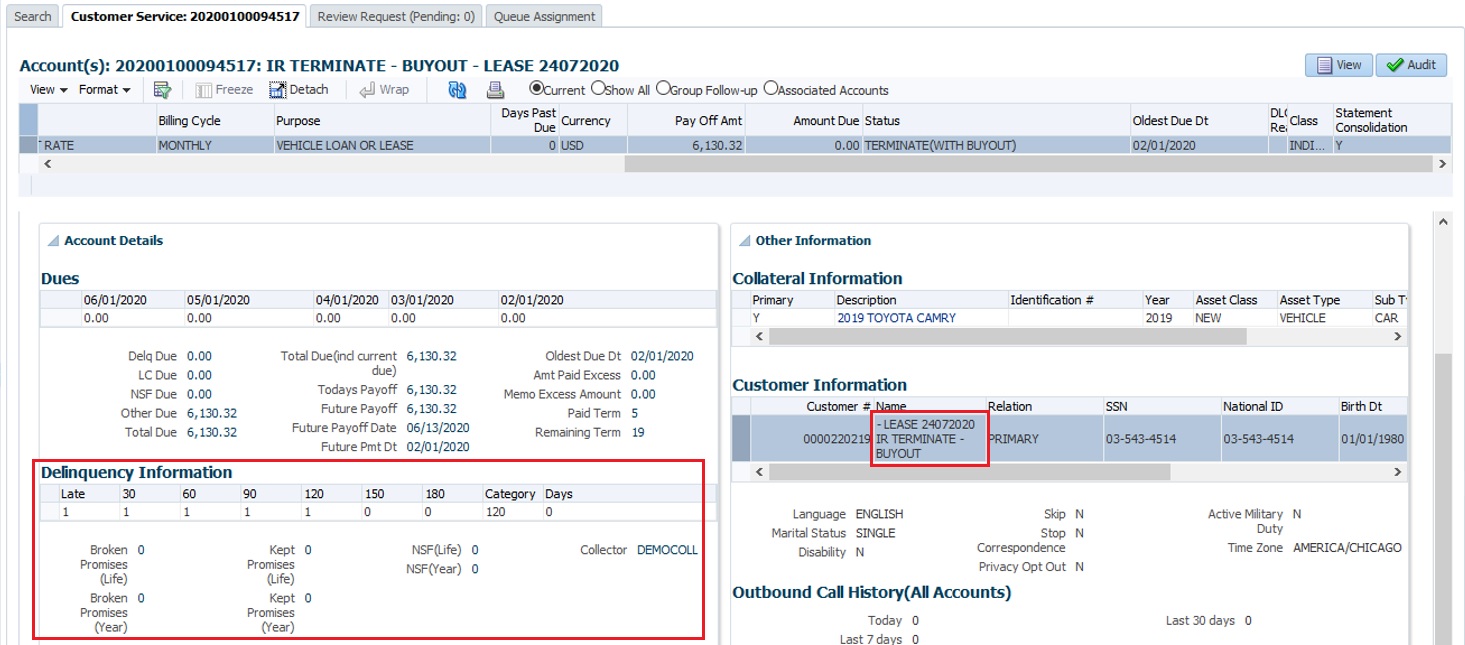Click the Paid Term value 5
Viewport: 1465px width, 645px height.
[635, 413]
